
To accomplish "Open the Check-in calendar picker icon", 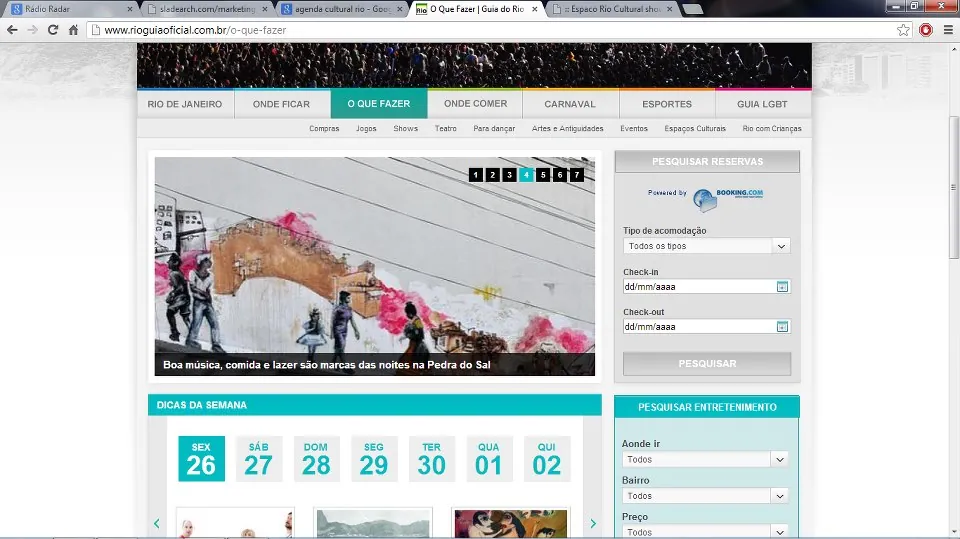I will click(782, 287).
